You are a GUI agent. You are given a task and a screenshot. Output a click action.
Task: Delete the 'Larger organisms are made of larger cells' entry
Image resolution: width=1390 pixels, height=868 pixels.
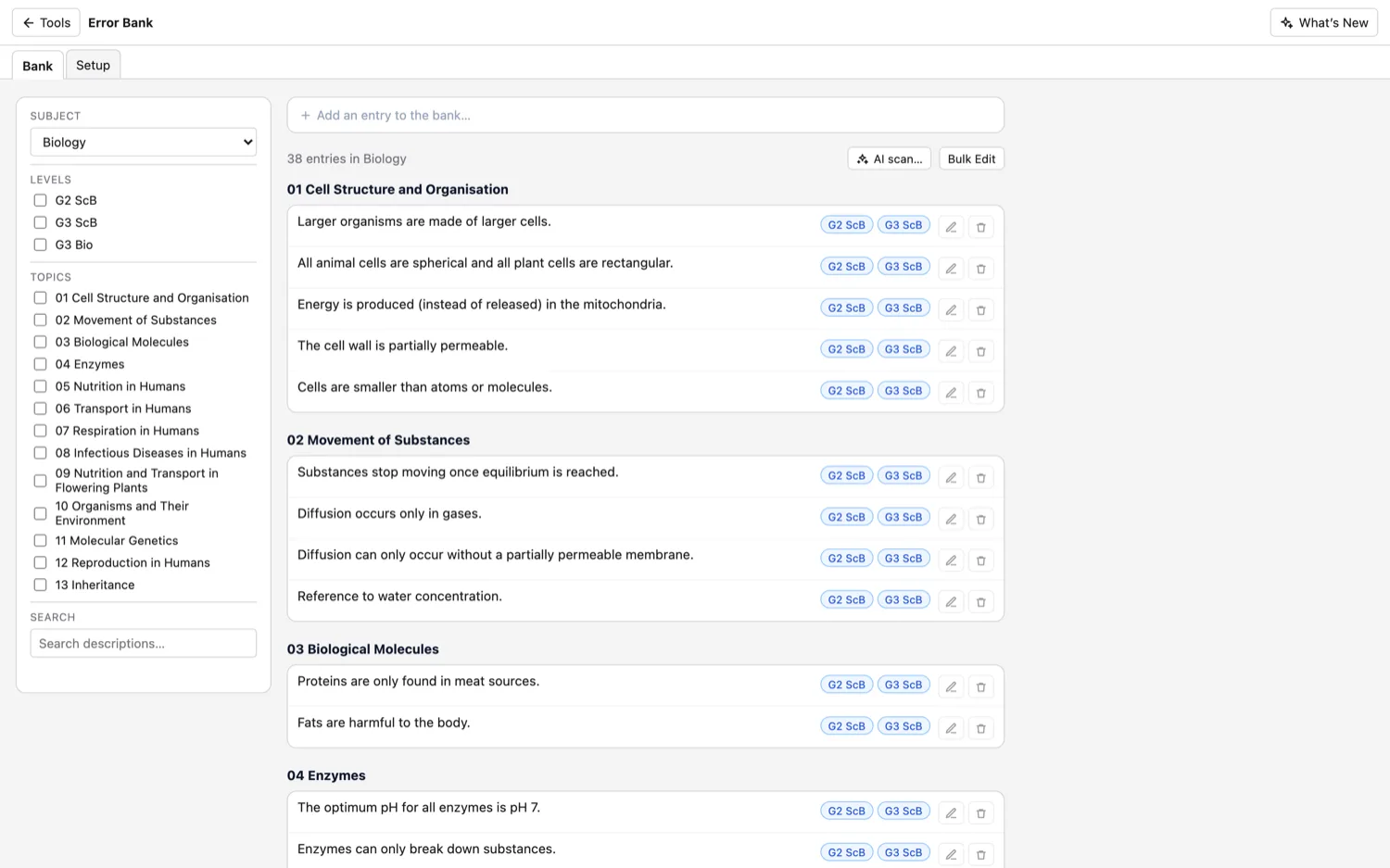coord(980,227)
